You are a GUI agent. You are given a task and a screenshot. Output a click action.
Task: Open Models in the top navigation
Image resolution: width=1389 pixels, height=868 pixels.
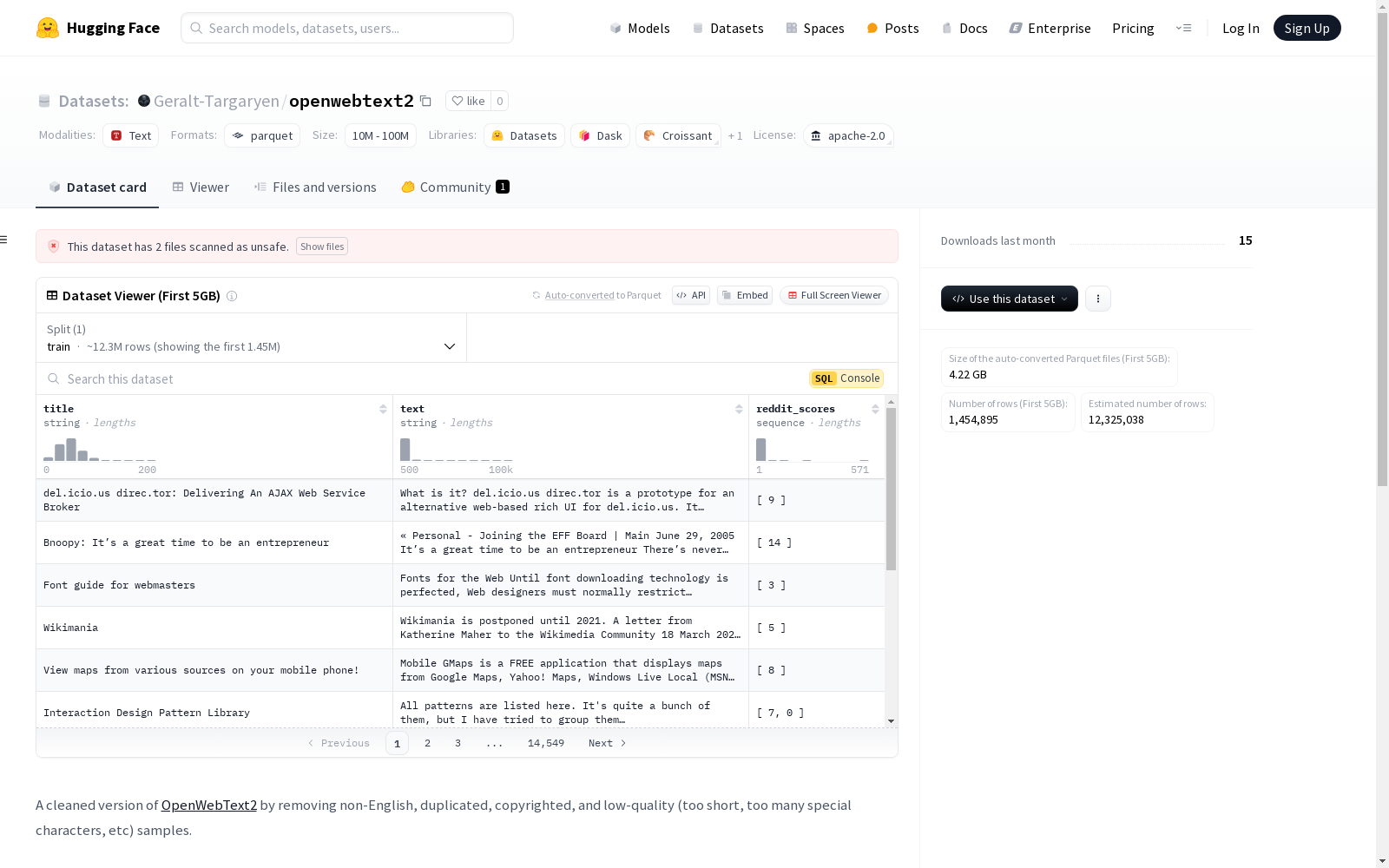[x=640, y=28]
